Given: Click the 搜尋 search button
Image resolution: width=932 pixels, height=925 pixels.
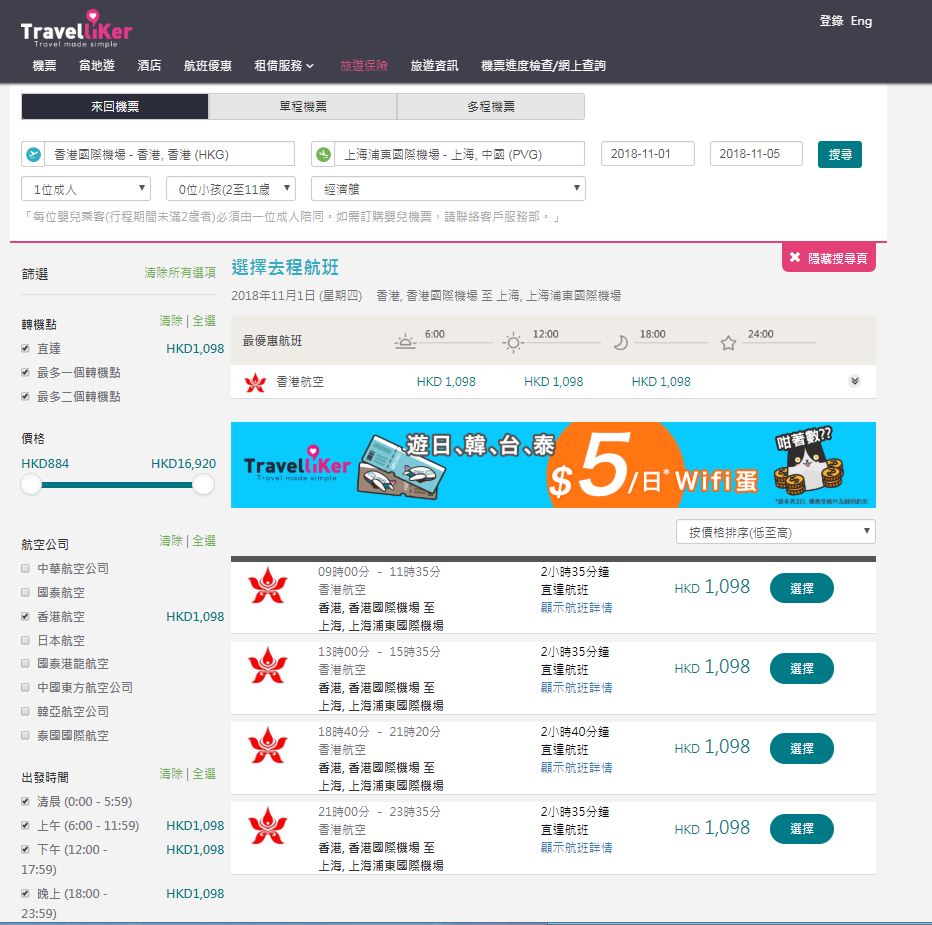Looking at the screenshot, I should 840,155.
